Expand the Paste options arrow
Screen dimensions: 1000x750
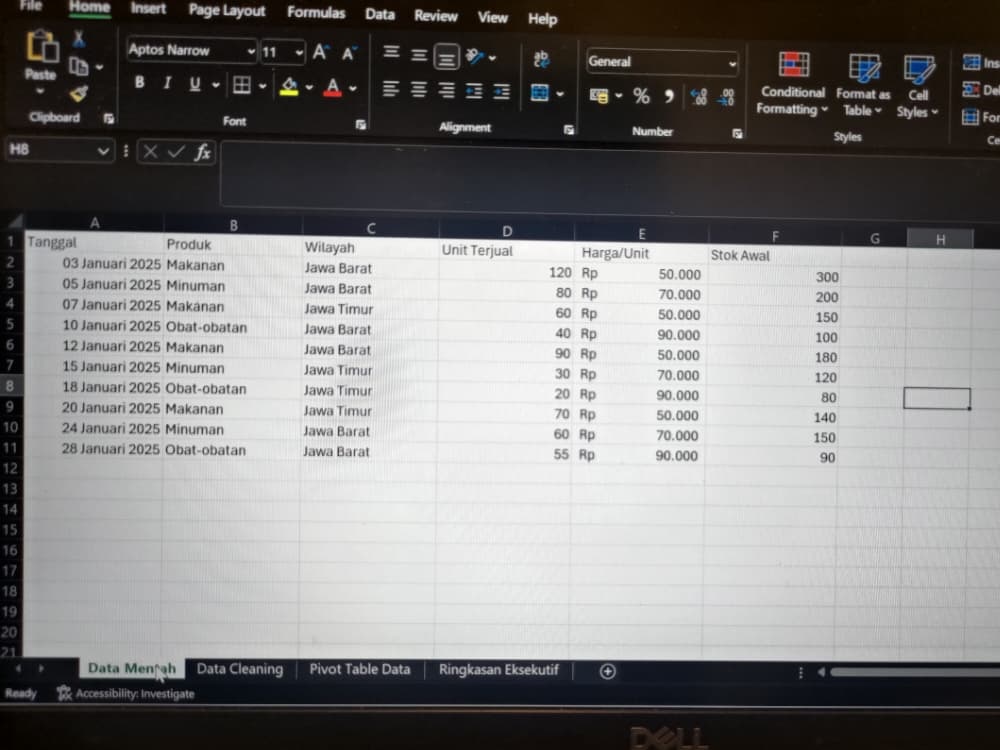point(40,91)
